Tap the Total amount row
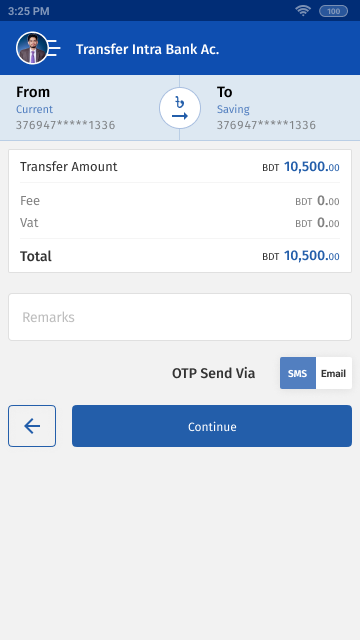Image resolution: width=360 pixels, height=640 pixels. tap(180, 256)
